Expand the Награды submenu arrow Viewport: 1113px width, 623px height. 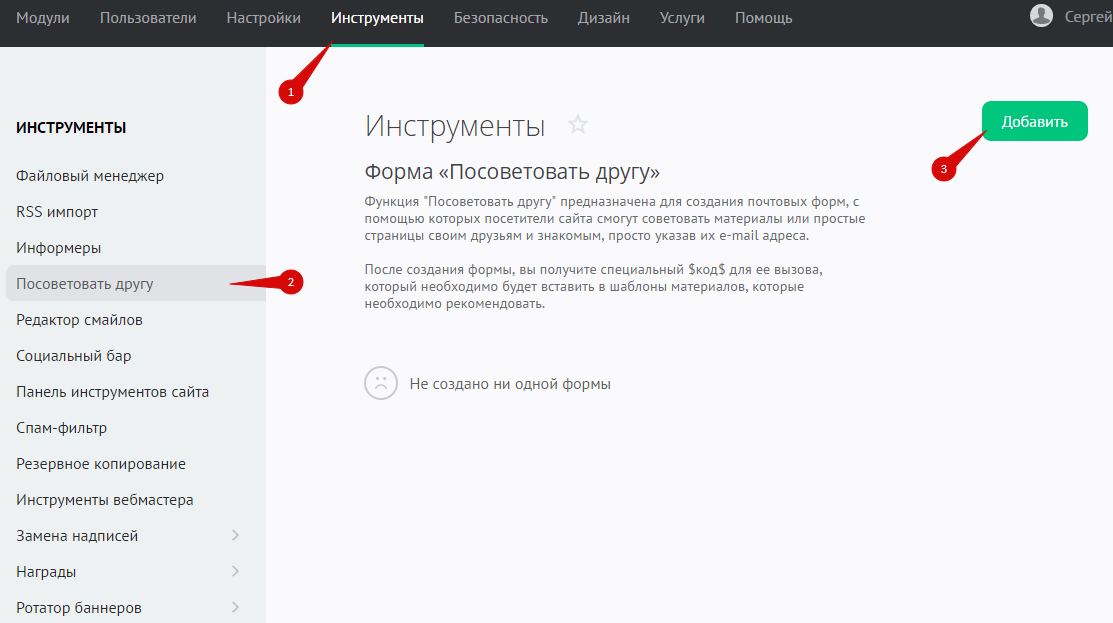coord(236,572)
